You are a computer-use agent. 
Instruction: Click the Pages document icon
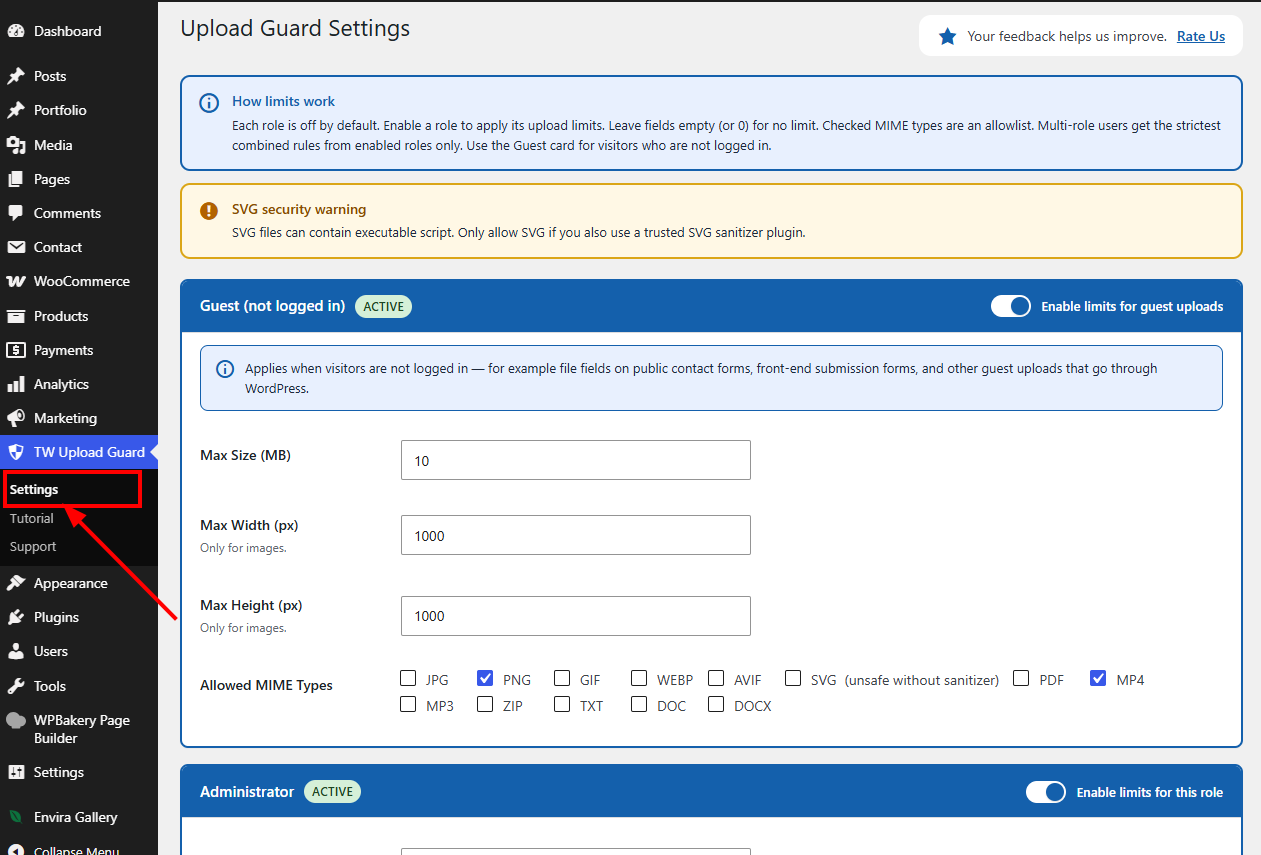pyautogui.click(x=16, y=179)
